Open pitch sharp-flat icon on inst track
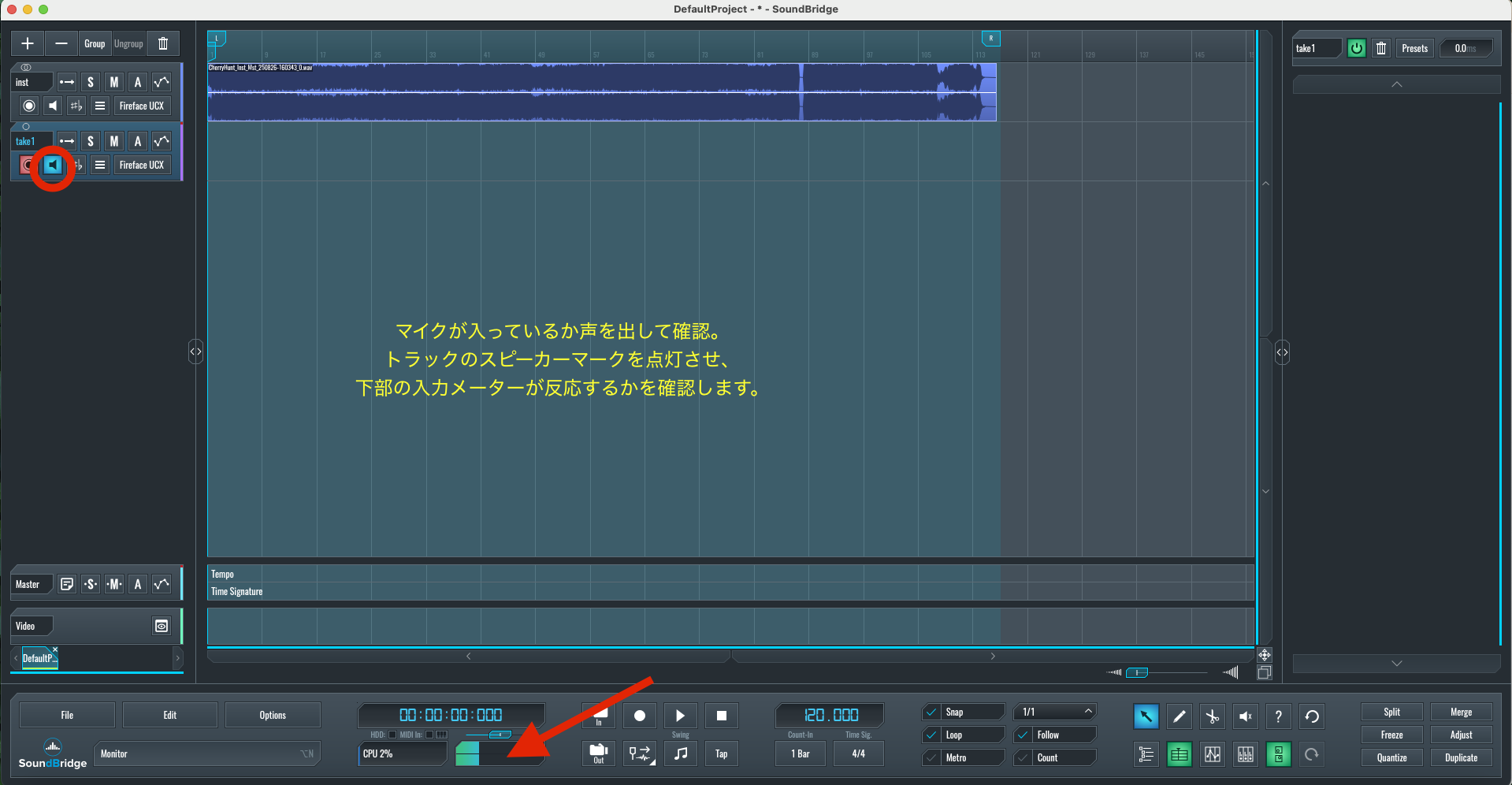This screenshot has width=1512, height=785. pyautogui.click(x=76, y=106)
